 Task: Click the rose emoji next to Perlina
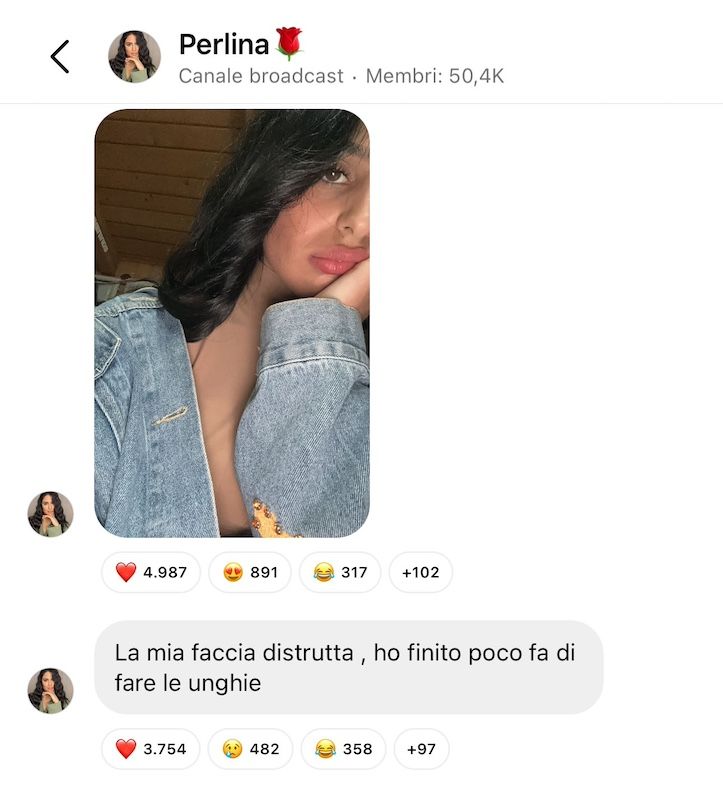pos(289,43)
